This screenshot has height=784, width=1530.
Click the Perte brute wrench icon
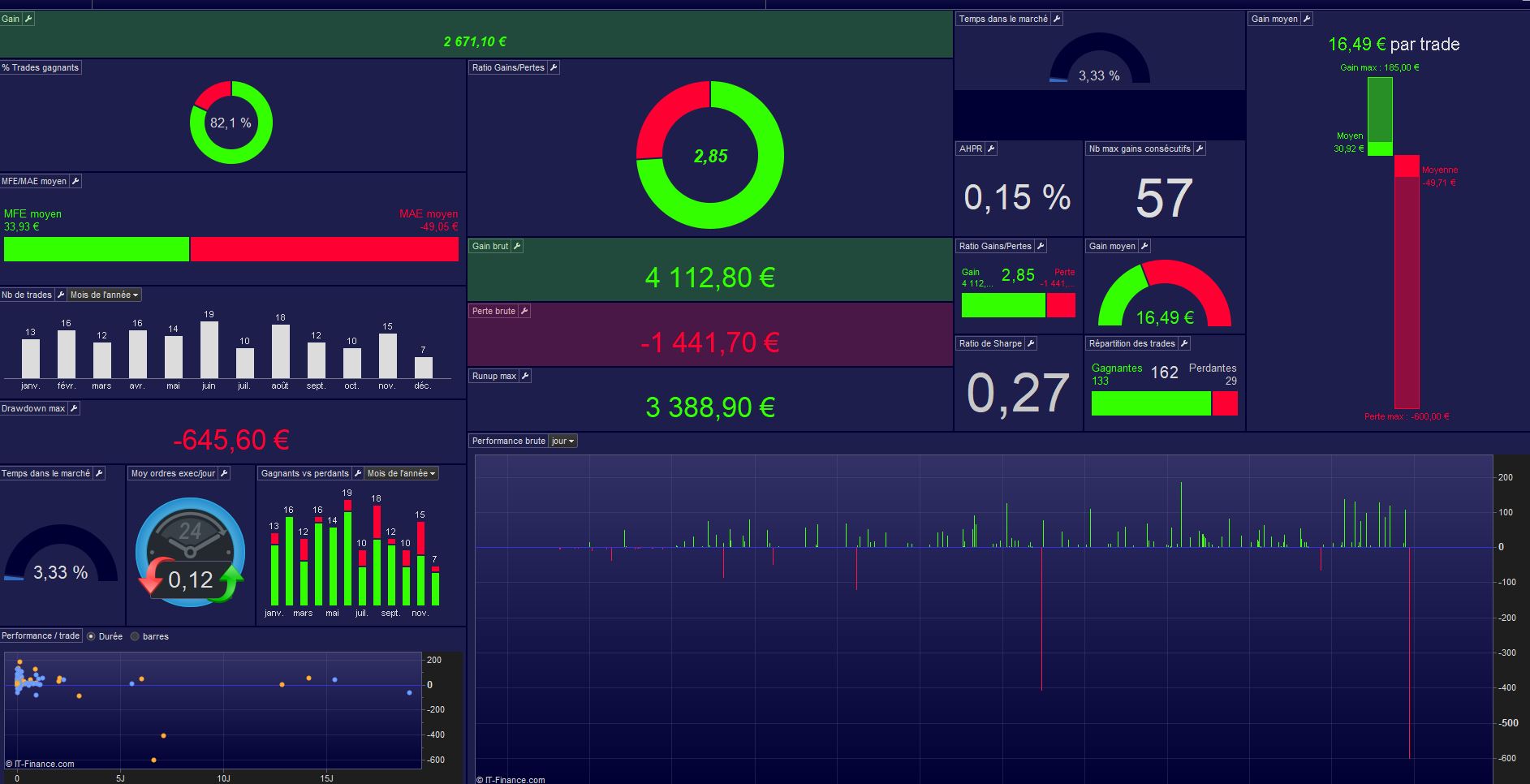[x=524, y=311]
